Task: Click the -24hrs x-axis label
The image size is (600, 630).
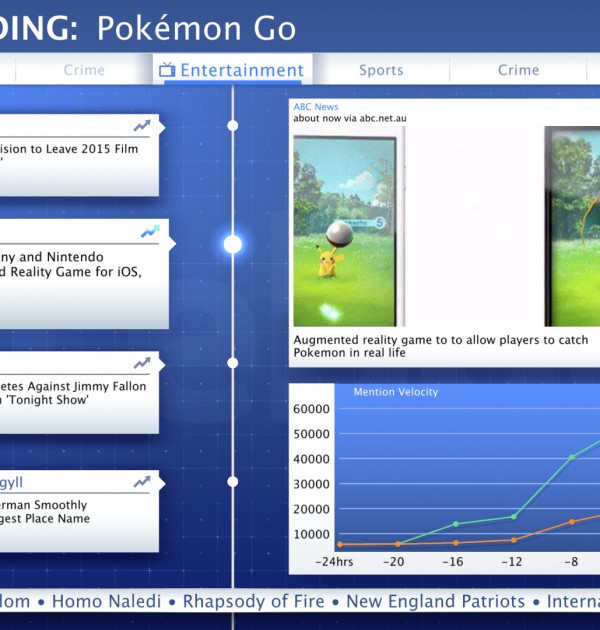Action: pyautogui.click(x=334, y=562)
